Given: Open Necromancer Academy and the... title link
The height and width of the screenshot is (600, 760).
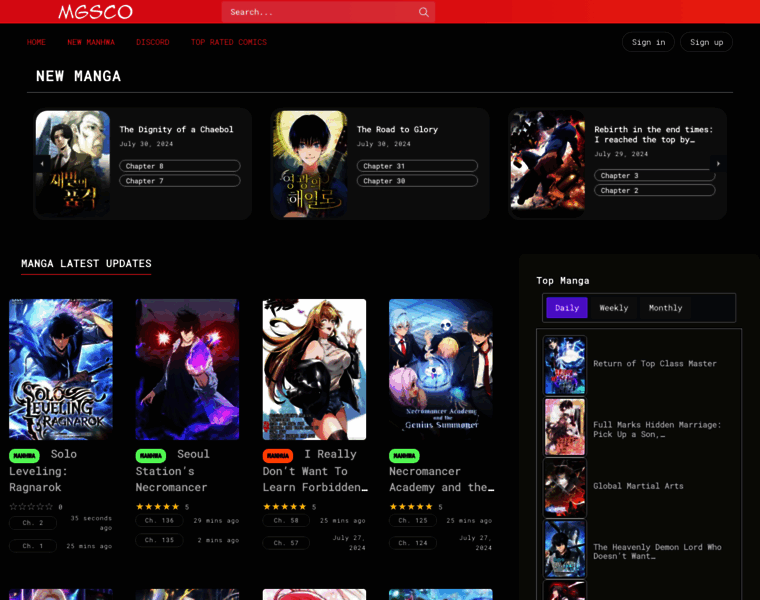Looking at the screenshot, I should (x=442, y=479).
